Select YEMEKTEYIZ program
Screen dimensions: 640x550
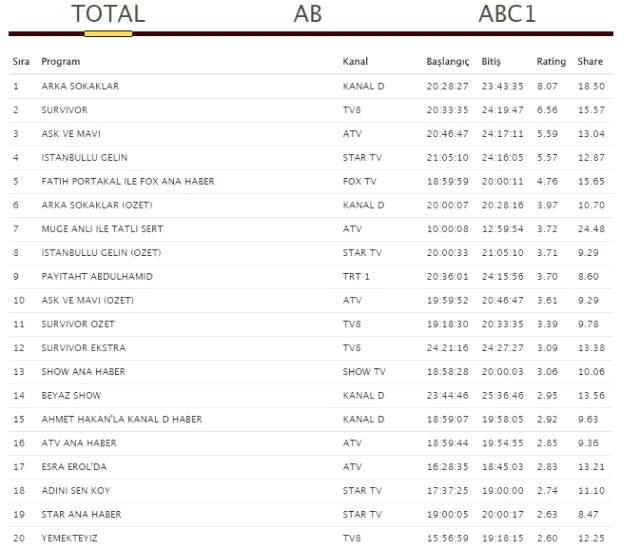pos(69,538)
